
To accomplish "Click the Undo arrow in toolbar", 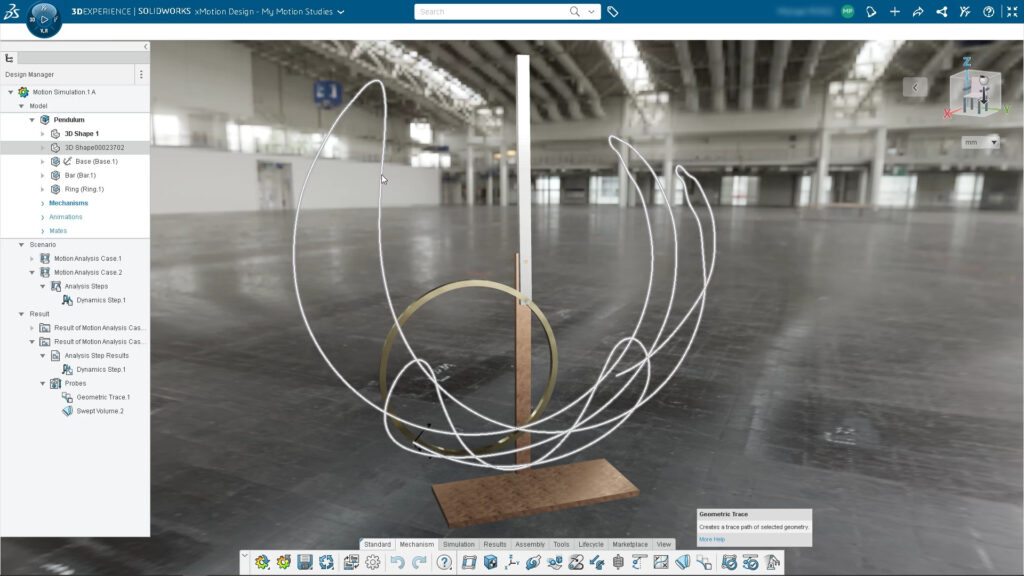I will (398, 563).
